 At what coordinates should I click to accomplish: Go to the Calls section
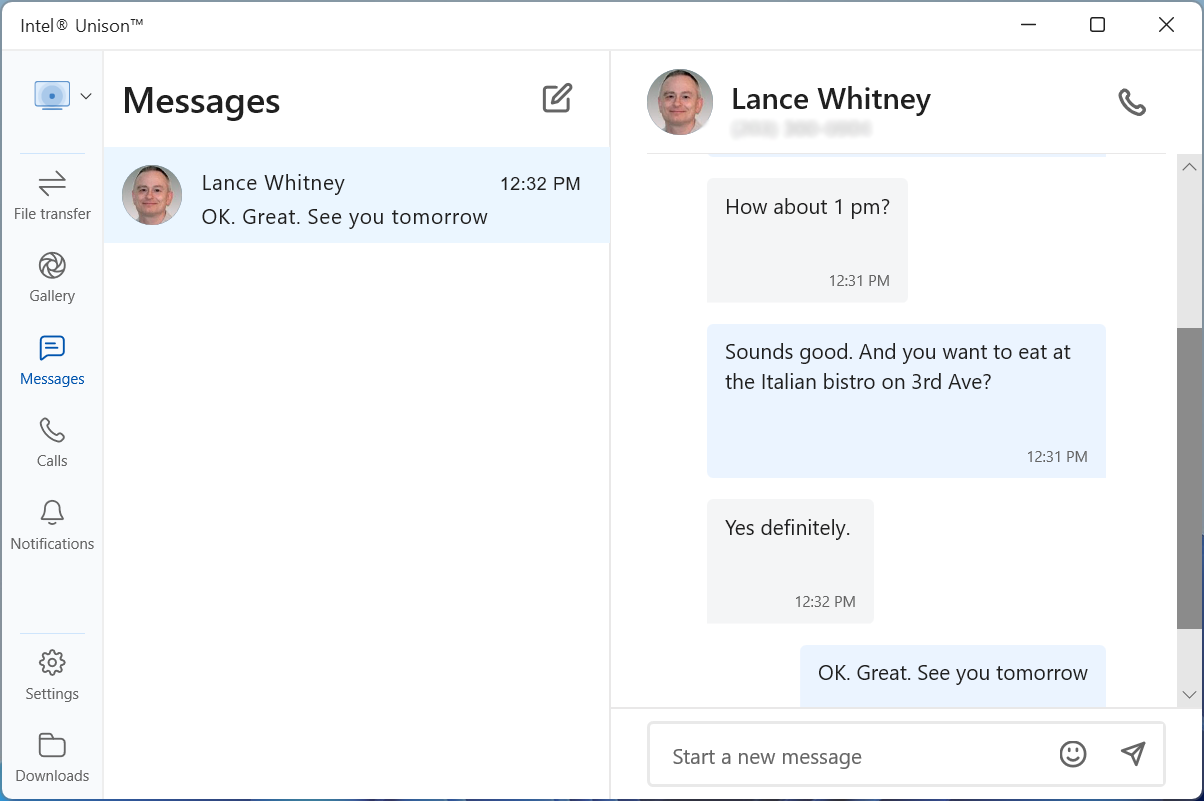point(52,442)
